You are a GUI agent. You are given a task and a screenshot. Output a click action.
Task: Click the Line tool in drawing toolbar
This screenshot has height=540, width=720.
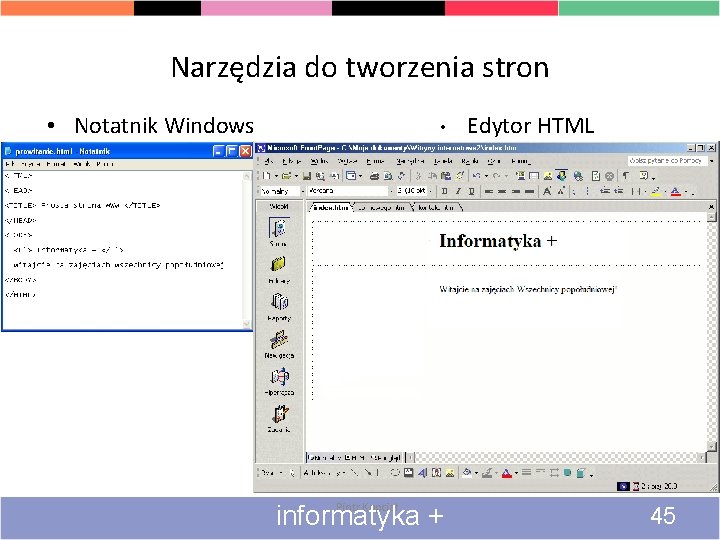point(354,472)
